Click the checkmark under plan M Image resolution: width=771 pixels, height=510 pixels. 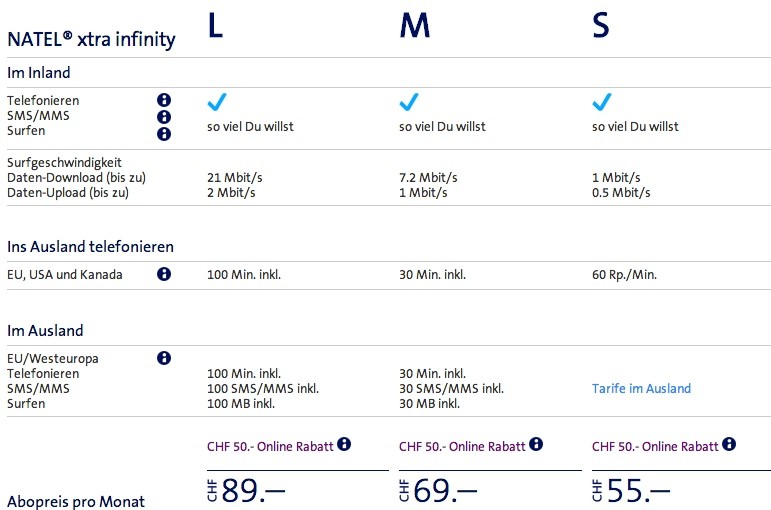coord(409,101)
